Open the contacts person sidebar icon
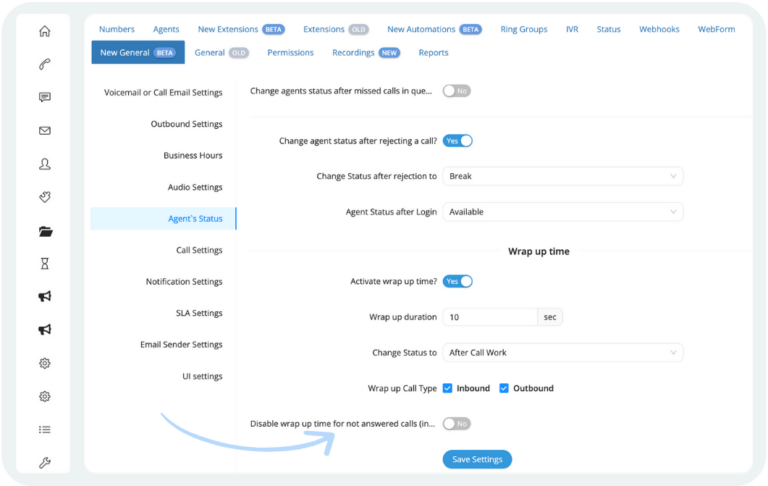 click(45, 164)
